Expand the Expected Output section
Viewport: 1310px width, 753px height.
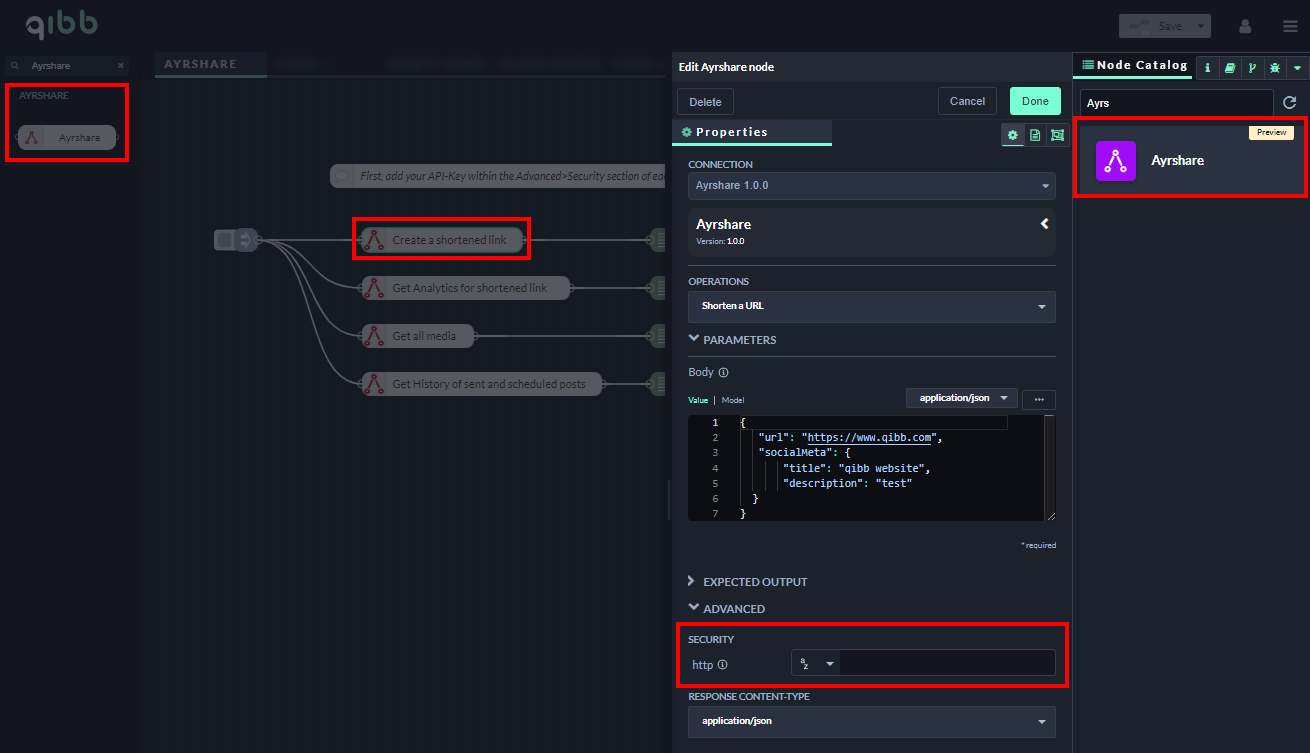coord(754,582)
